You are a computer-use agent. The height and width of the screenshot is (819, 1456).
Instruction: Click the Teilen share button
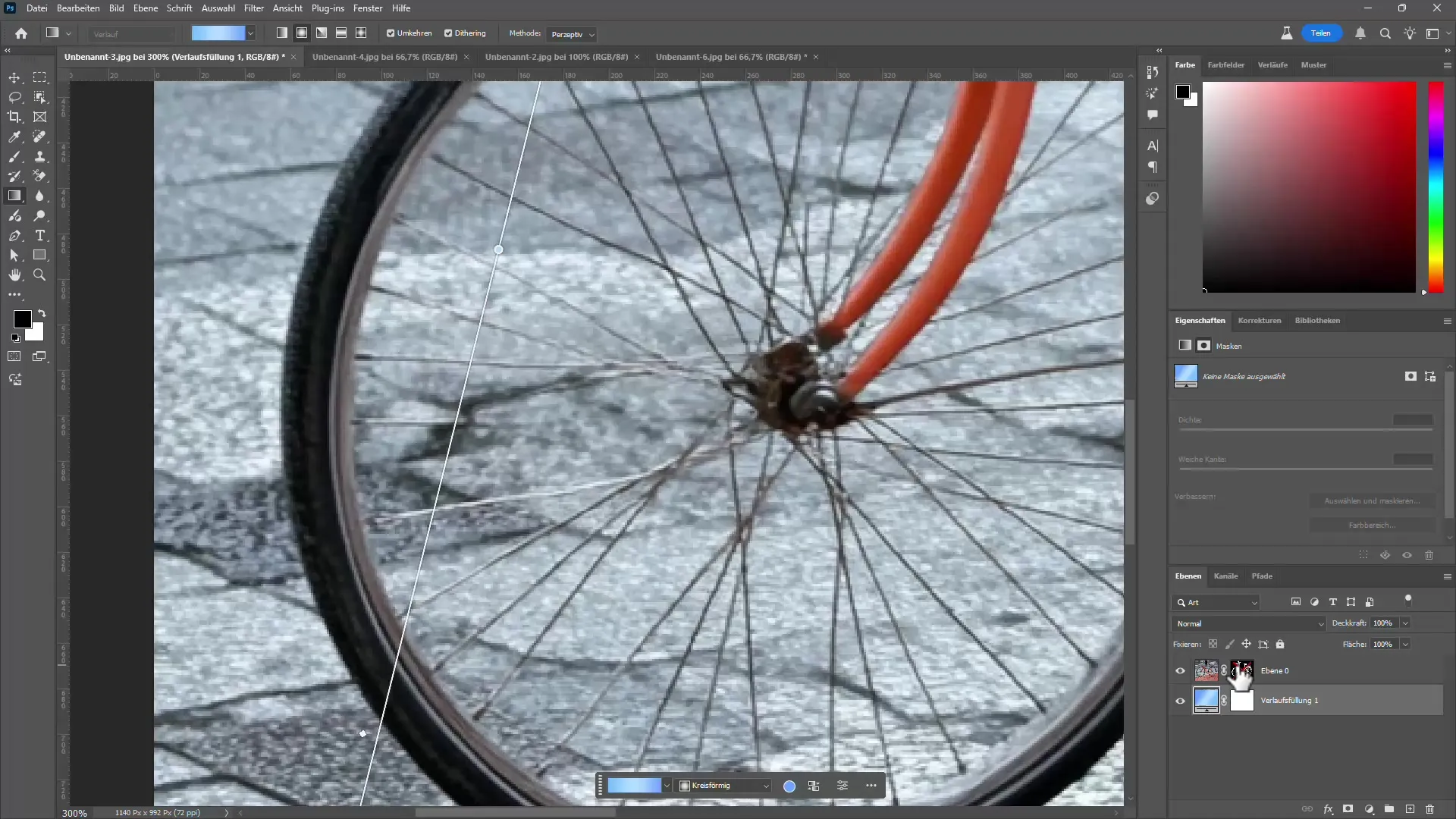[1321, 33]
